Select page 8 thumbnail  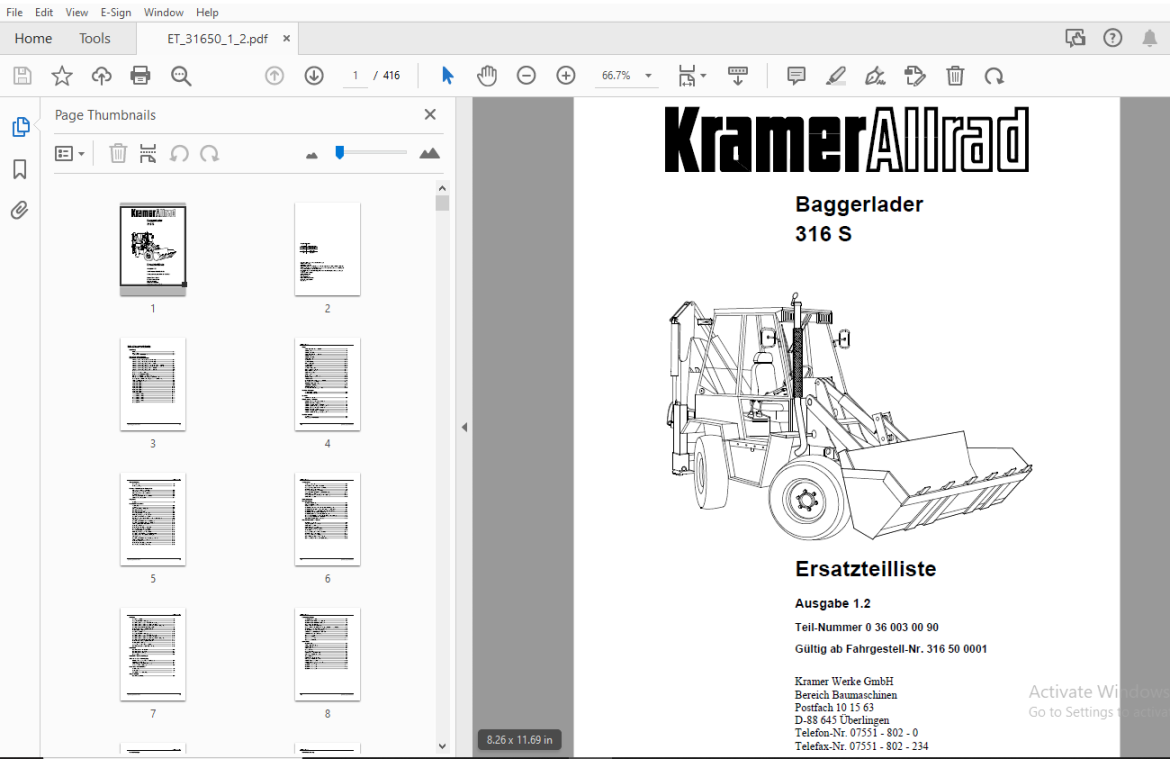coord(328,654)
